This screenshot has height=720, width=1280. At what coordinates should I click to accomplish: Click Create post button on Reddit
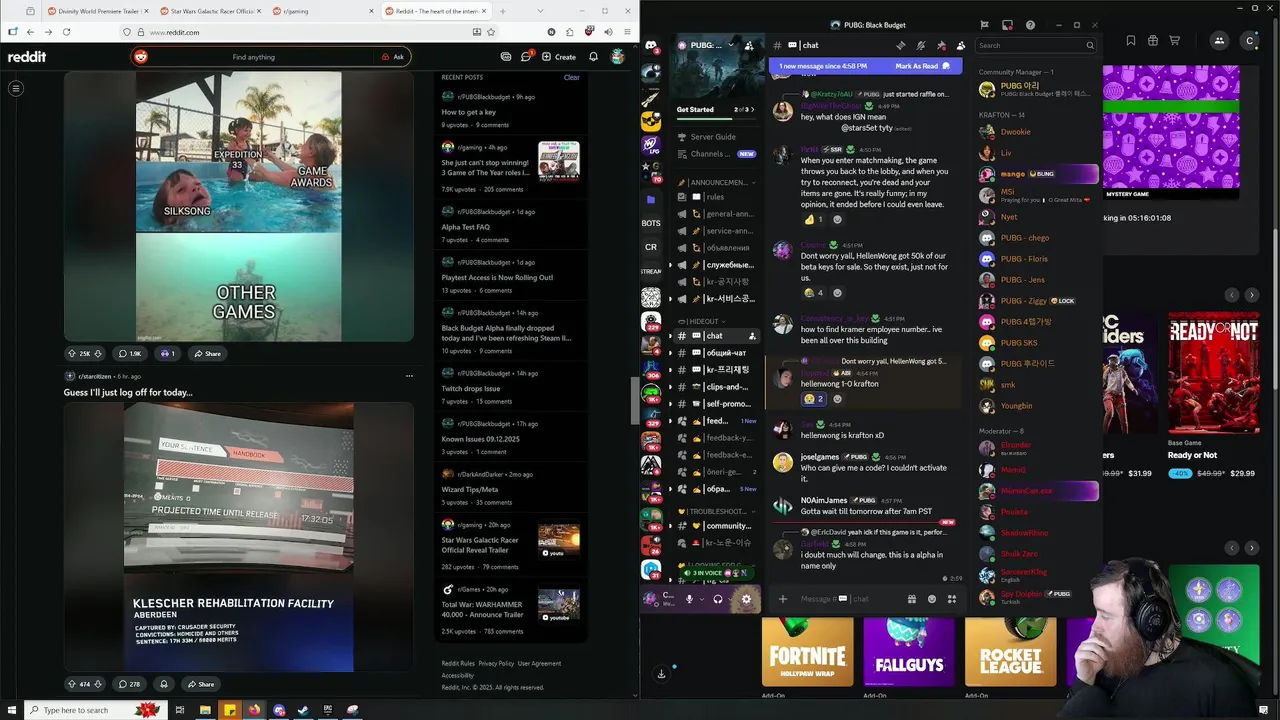click(x=559, y=57)
